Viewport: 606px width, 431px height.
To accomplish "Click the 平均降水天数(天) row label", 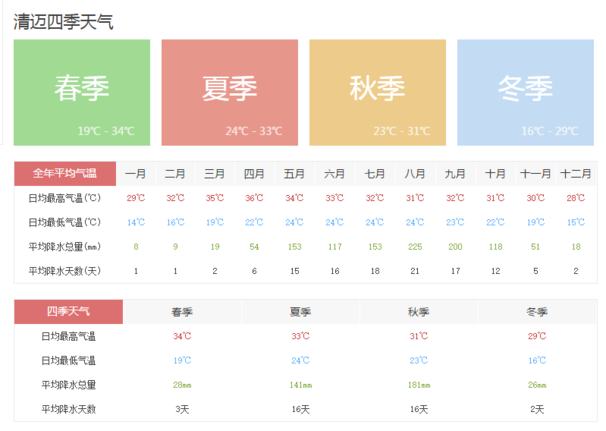I will (65, 271).
